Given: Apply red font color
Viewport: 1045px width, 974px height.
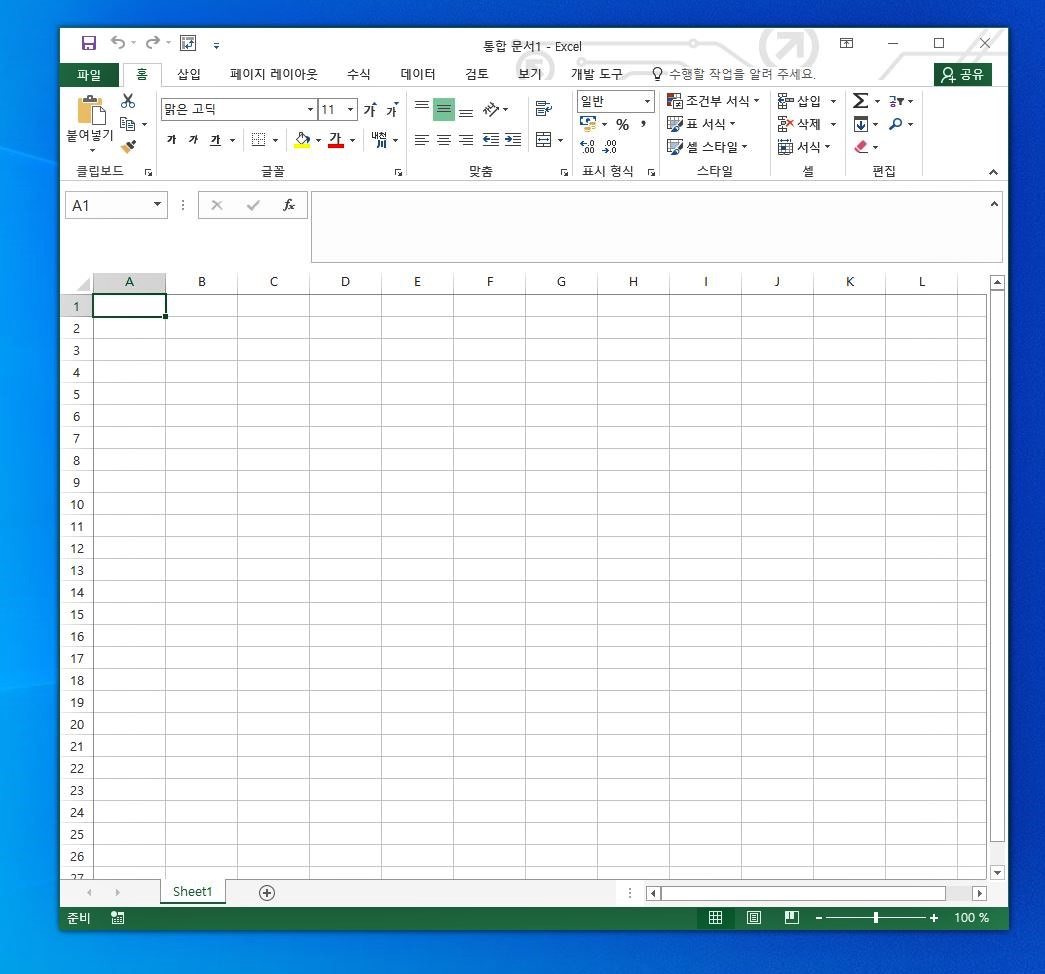Looking at the screenshot, I should coord(336,140).
